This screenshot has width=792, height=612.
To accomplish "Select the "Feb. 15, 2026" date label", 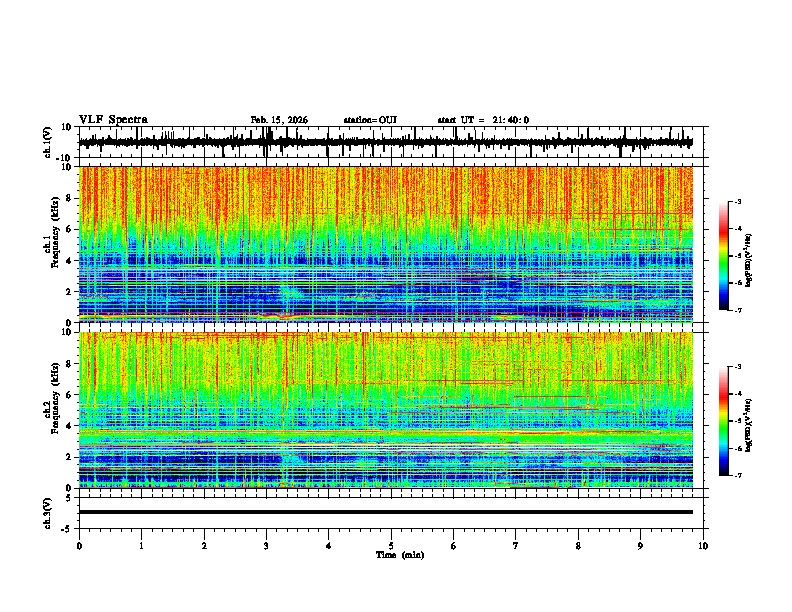I will [279, 120].
